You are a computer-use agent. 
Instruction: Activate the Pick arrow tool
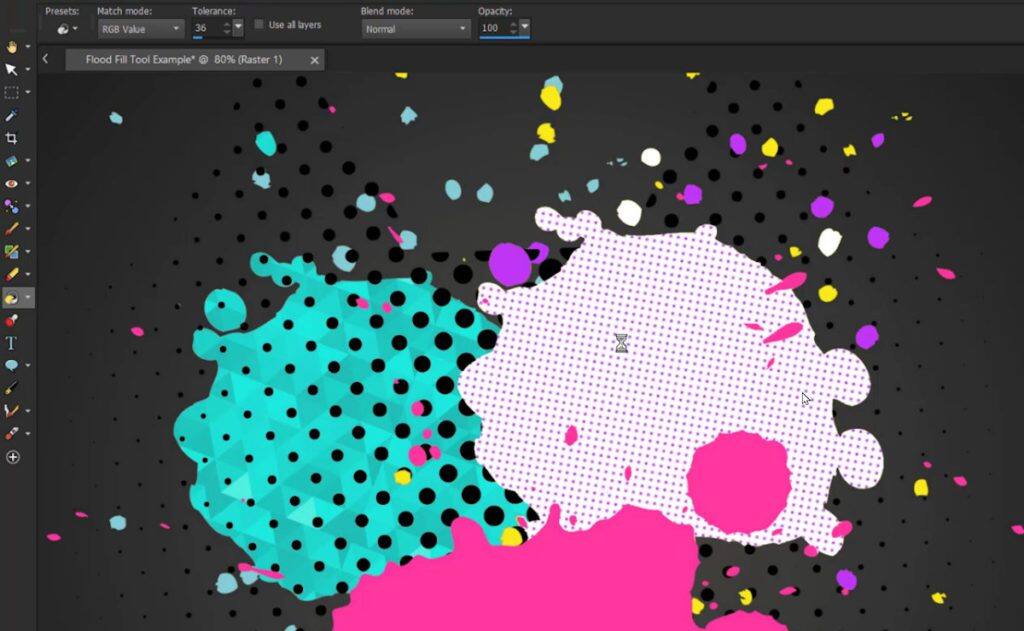(13, 70)
